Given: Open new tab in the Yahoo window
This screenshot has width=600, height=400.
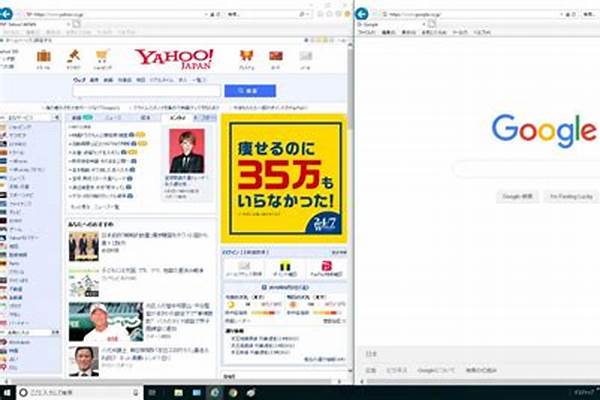Looking at the screenshot, I should click(77, 24).
